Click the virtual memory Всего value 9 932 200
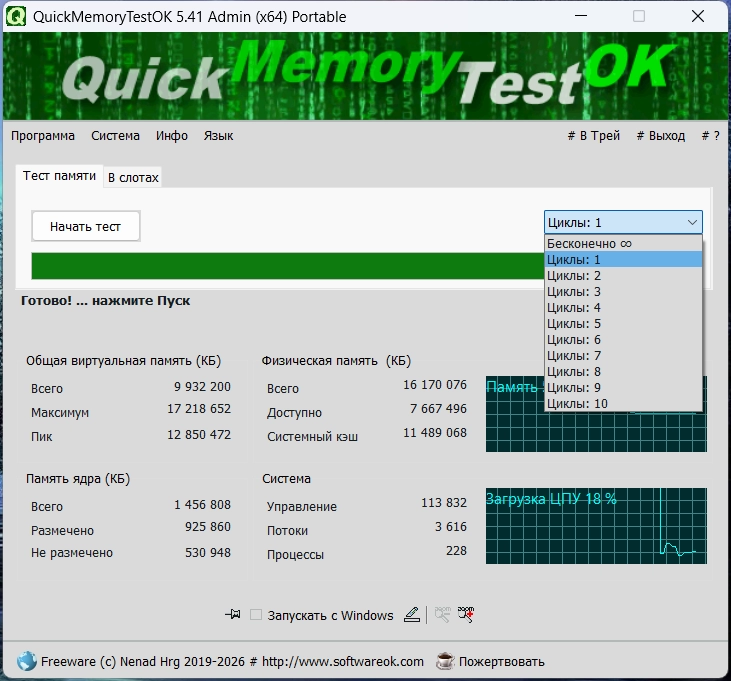The image size is (731, 681). pos(202,386)
